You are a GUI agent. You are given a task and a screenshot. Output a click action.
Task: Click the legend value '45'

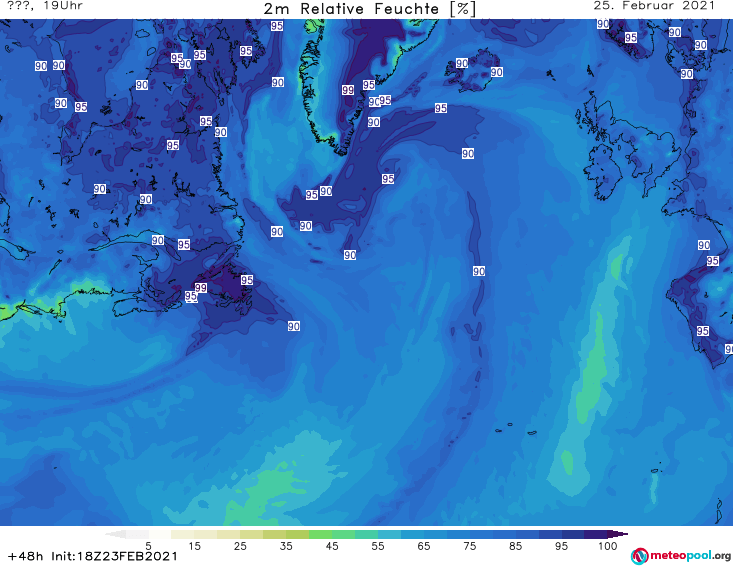[x=332, y=546]
